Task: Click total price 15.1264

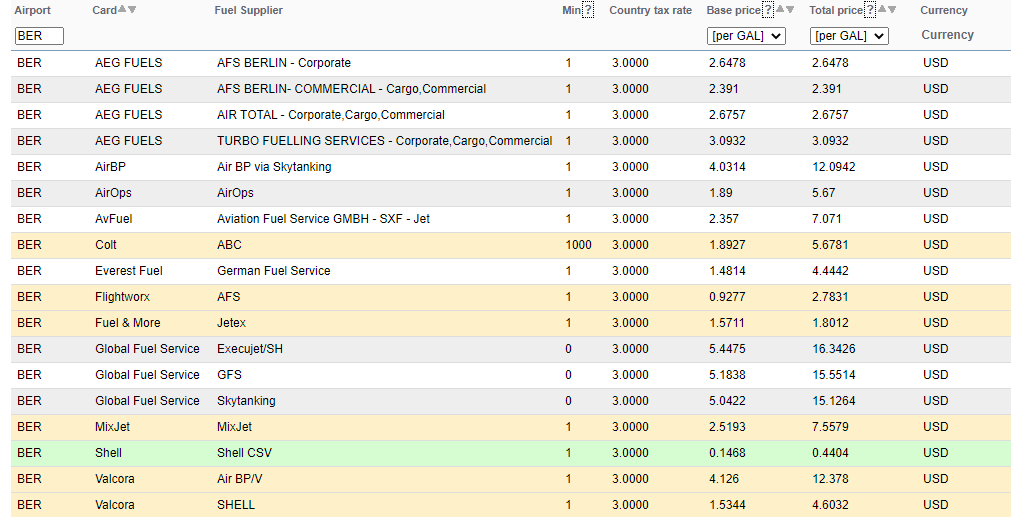Action: (834, 401)
